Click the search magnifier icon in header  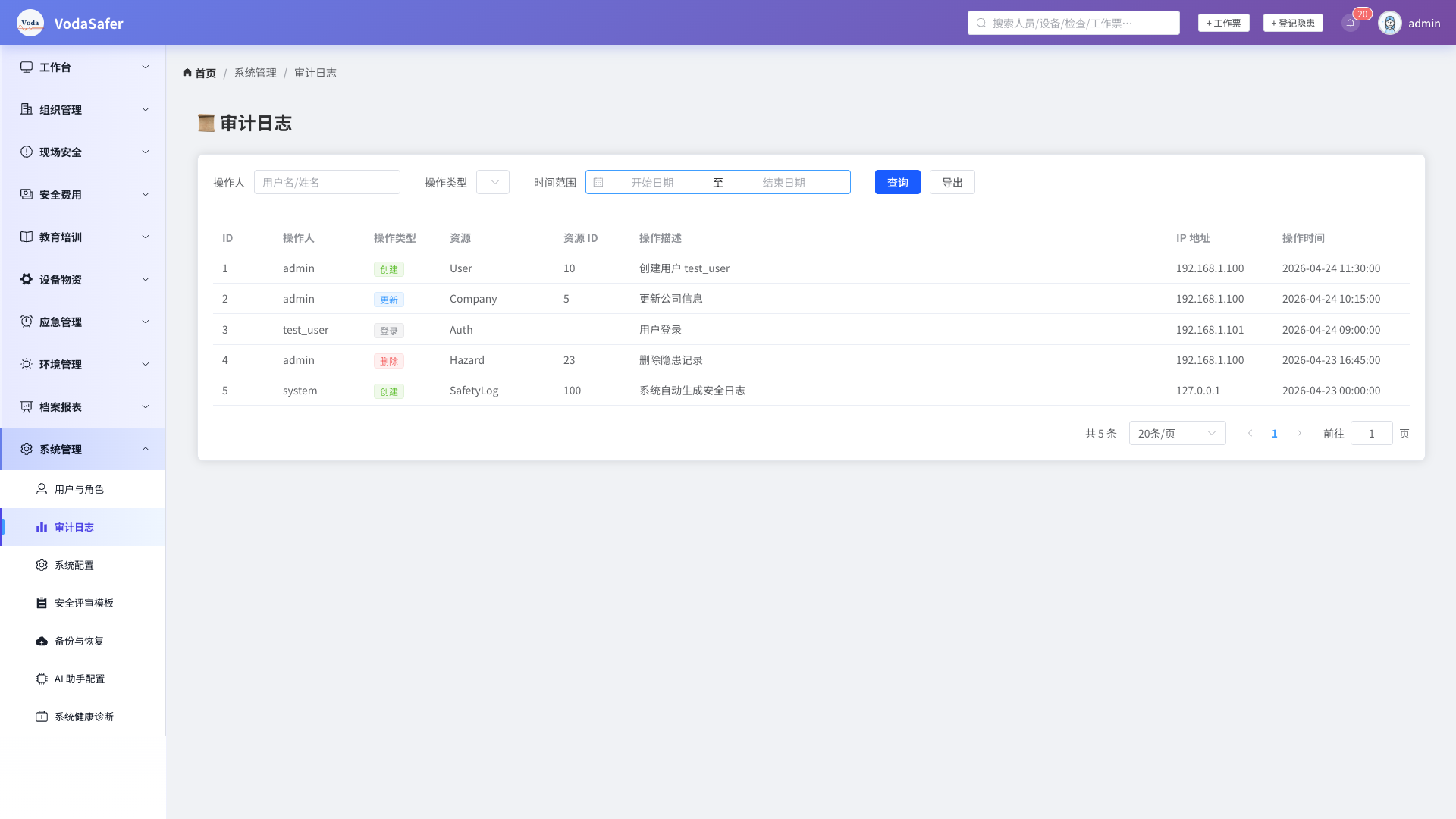(x=981, y=23)
